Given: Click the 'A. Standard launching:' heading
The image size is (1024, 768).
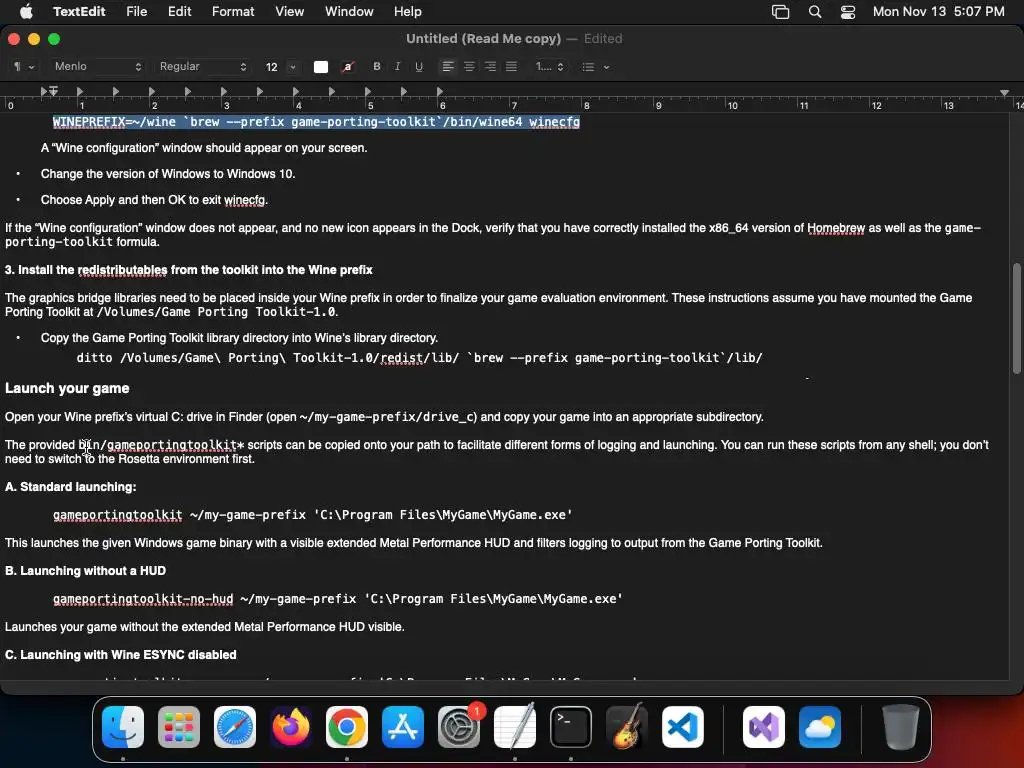Looking at the screenshot, I should (x=71, y=487).
